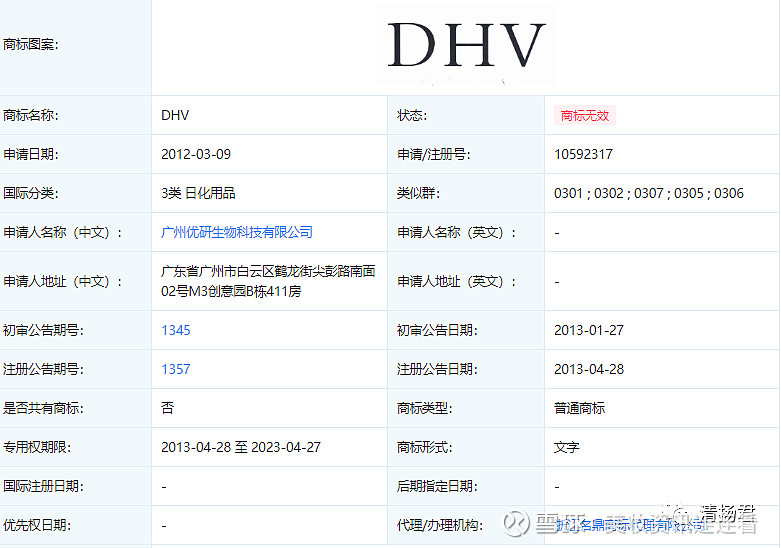Click the 申请人名称（英文） label
Screen dimensions: 781x548
[457, 233]
